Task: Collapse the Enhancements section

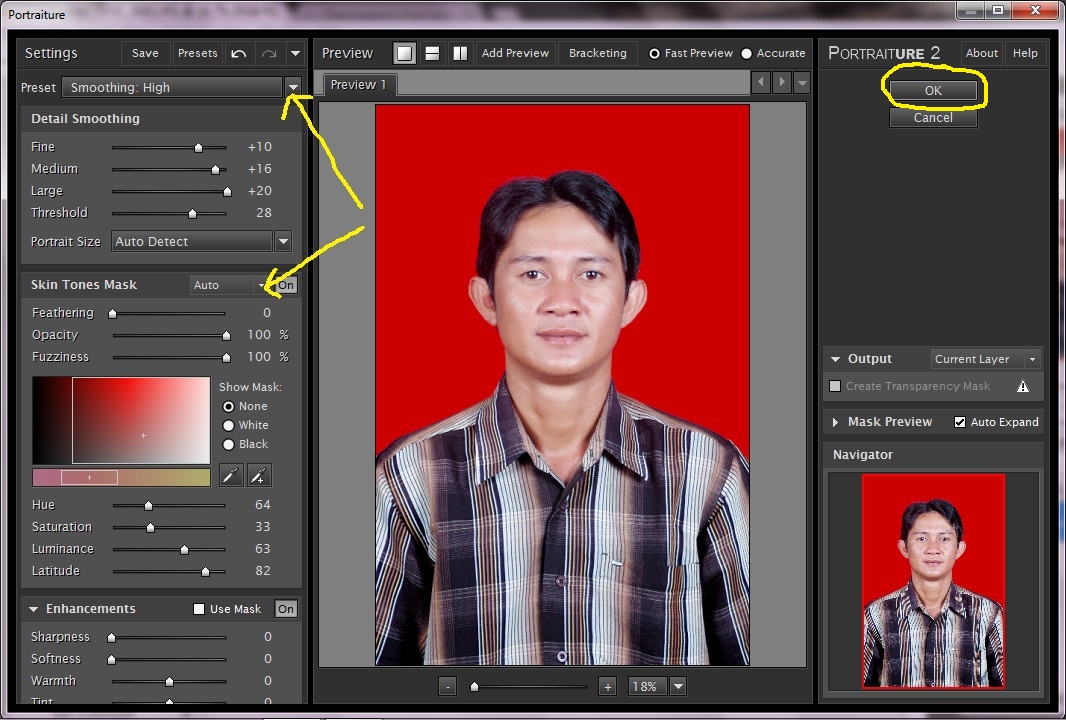Action: tap(33, 609)
